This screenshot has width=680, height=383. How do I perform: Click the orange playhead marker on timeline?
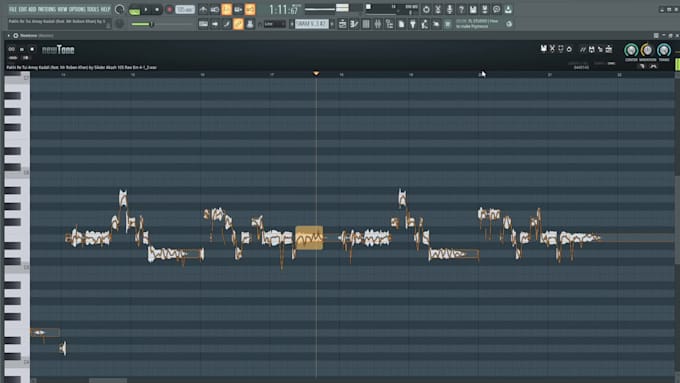[x=316, y=73]
